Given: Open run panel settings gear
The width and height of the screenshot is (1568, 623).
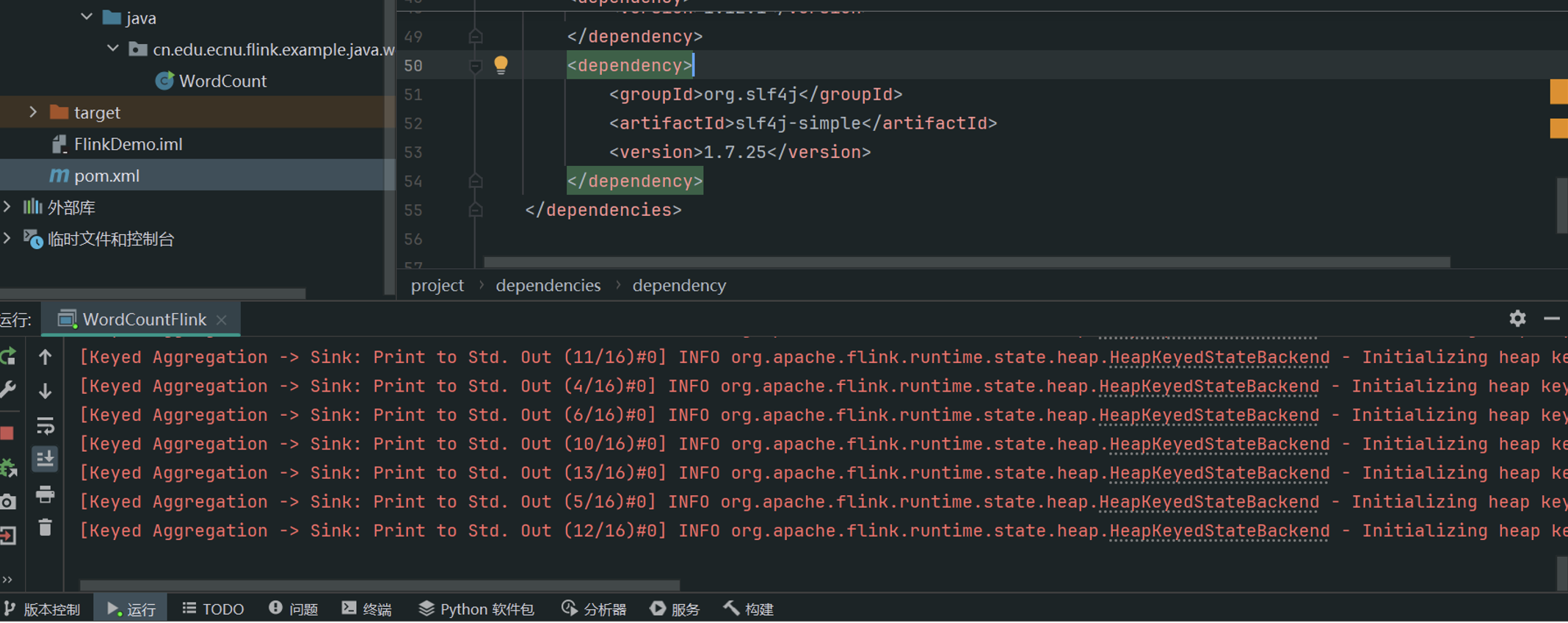Looking at the screenshot, I should (x=1517, y=318).
